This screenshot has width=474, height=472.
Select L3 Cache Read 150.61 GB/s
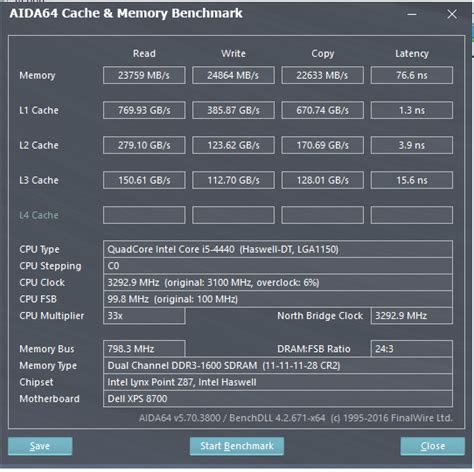(144, 180)
